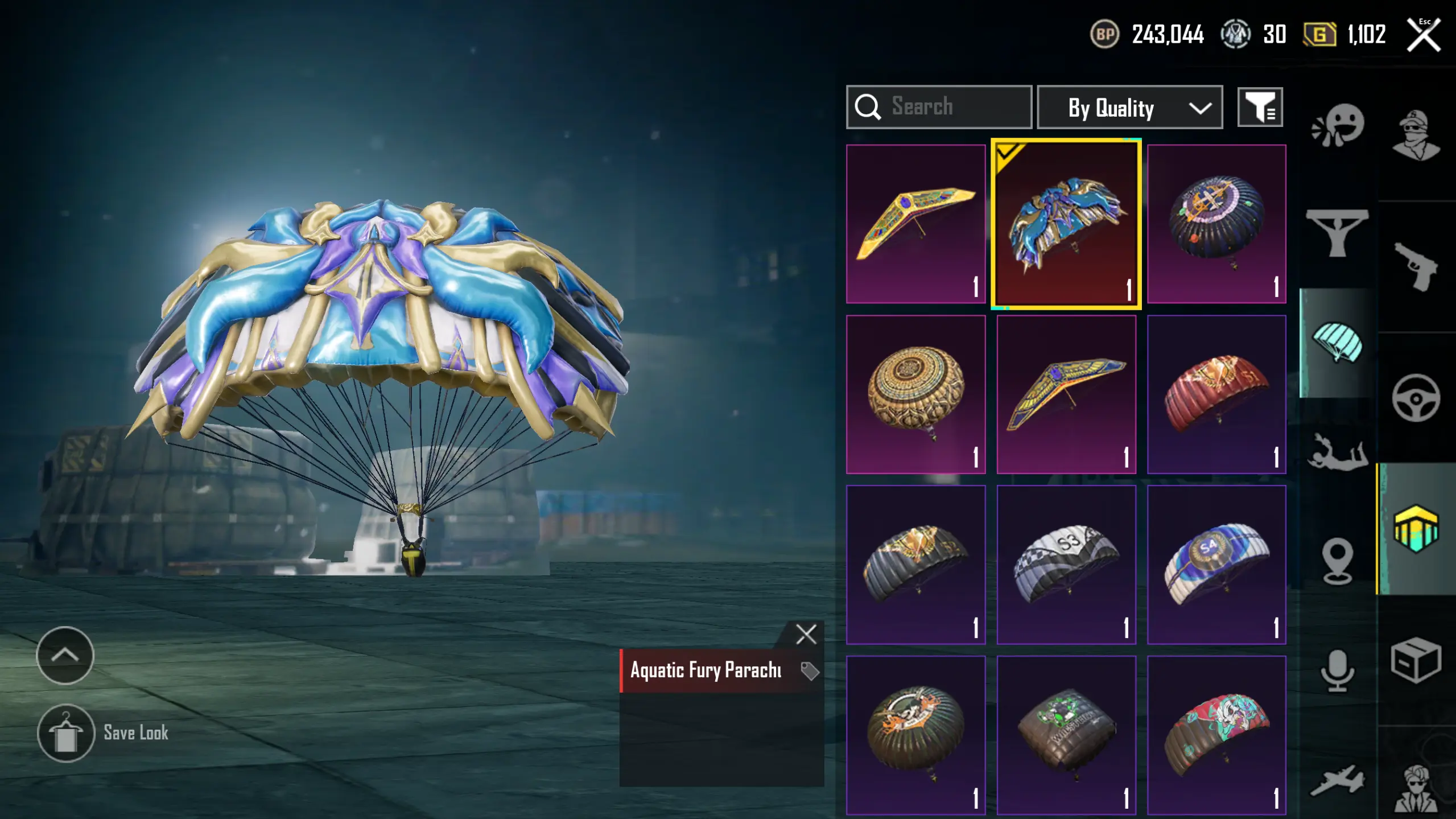Dismiss the Aquatic Fury info panel
This screenshot has width=1456, height=819.
806,634
